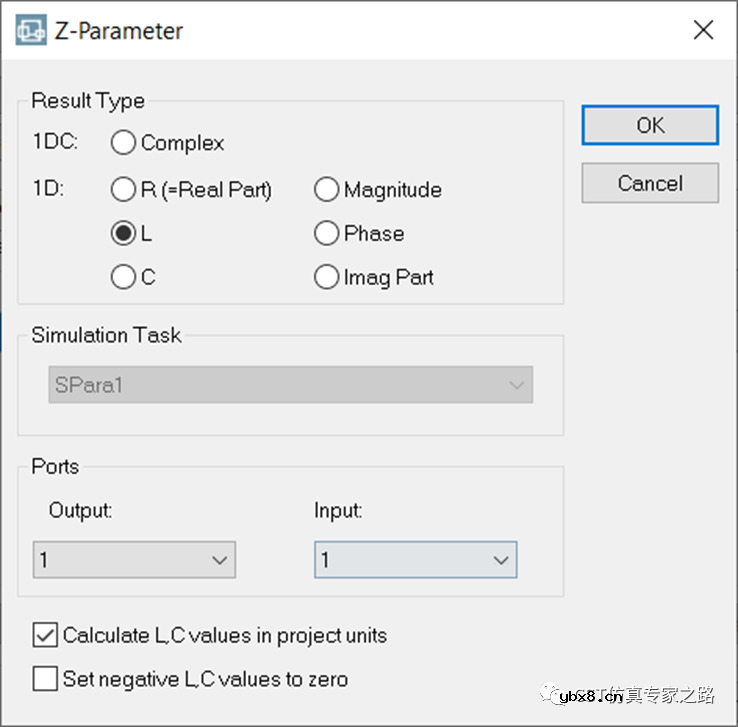The width and height of the screenshot is (738, 727).
Task: Close the Z-Parameter dialog window
Action: 703,31
